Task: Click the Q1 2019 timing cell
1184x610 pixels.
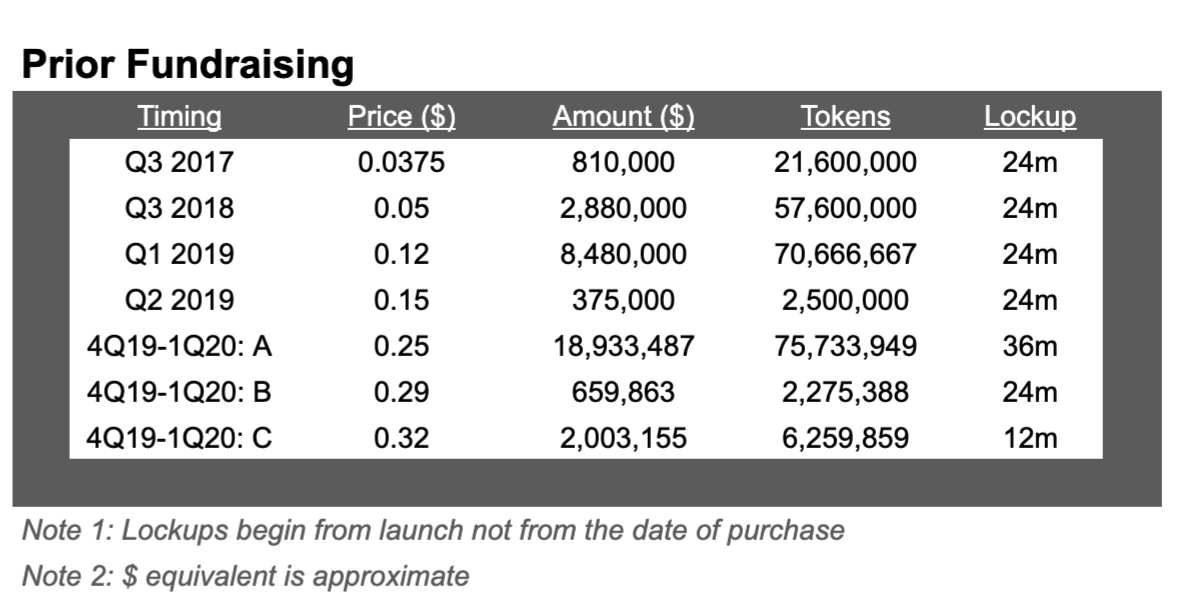Action: [x=179, y=254]
